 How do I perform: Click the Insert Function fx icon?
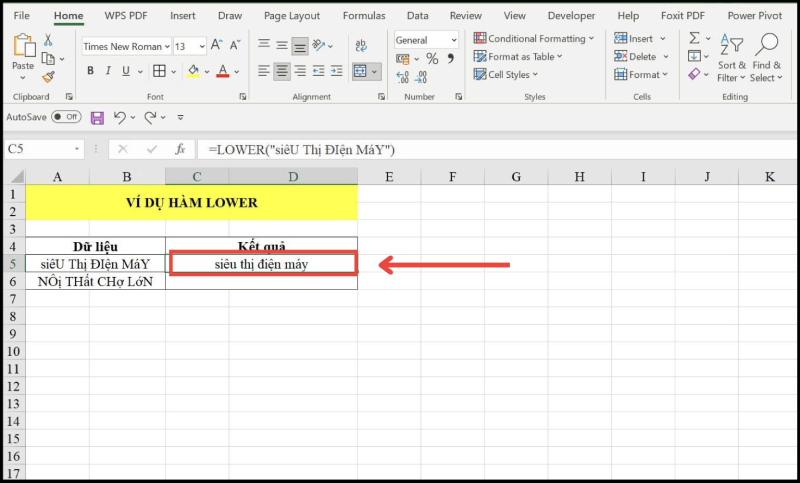180,149
